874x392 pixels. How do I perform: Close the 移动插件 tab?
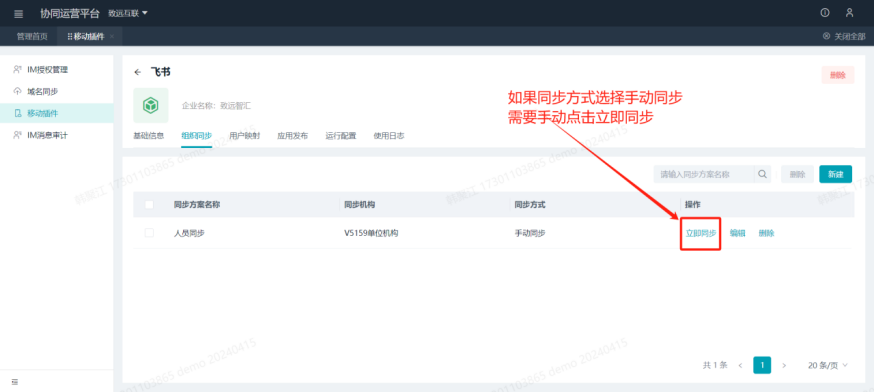point(111,36)
